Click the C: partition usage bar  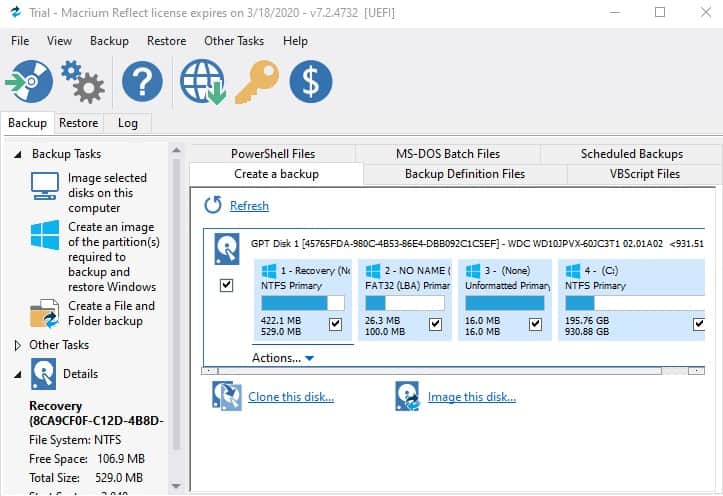[635, 303]
